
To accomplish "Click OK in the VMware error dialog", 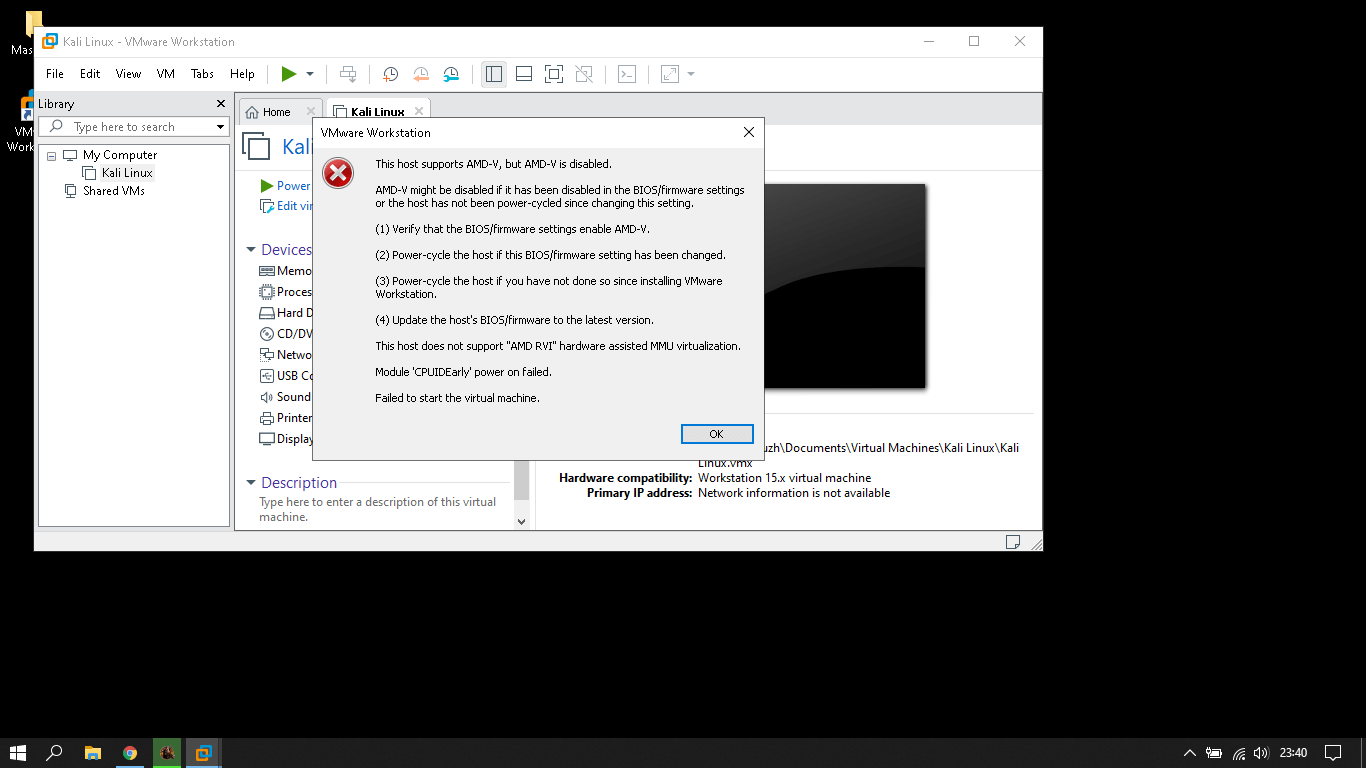I will 716,434.
